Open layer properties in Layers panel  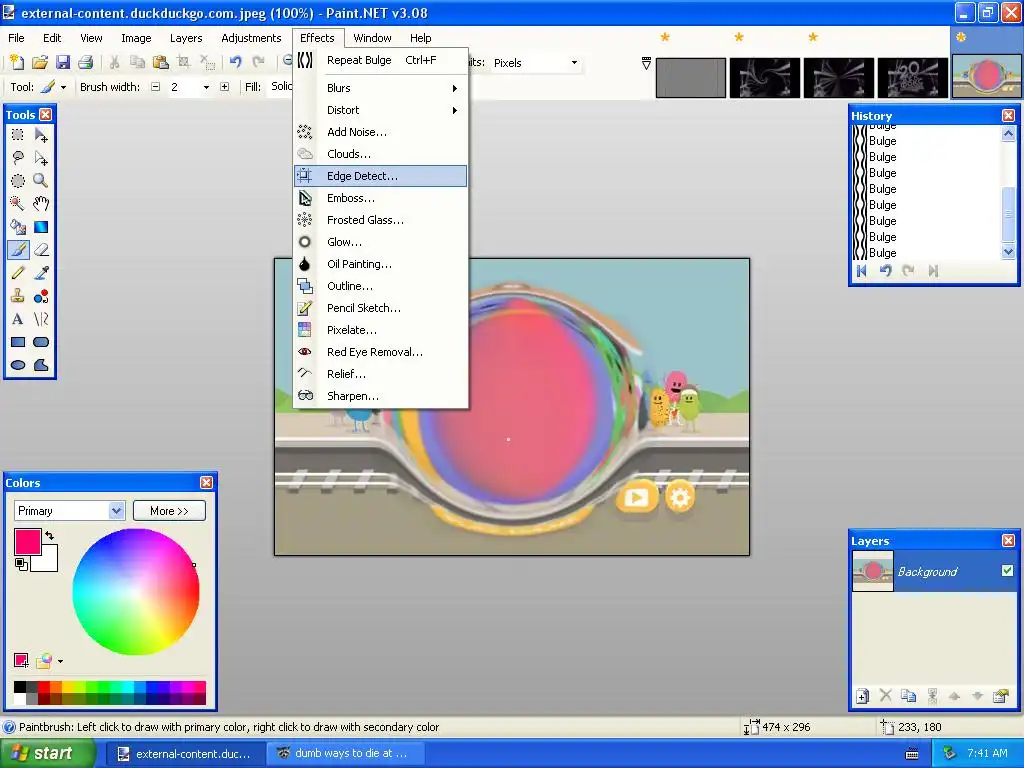(1000, 696)
